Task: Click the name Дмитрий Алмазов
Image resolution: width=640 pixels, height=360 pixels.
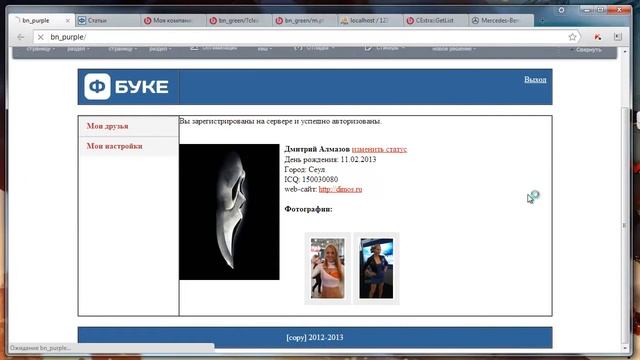Action: tap(317, 149)
